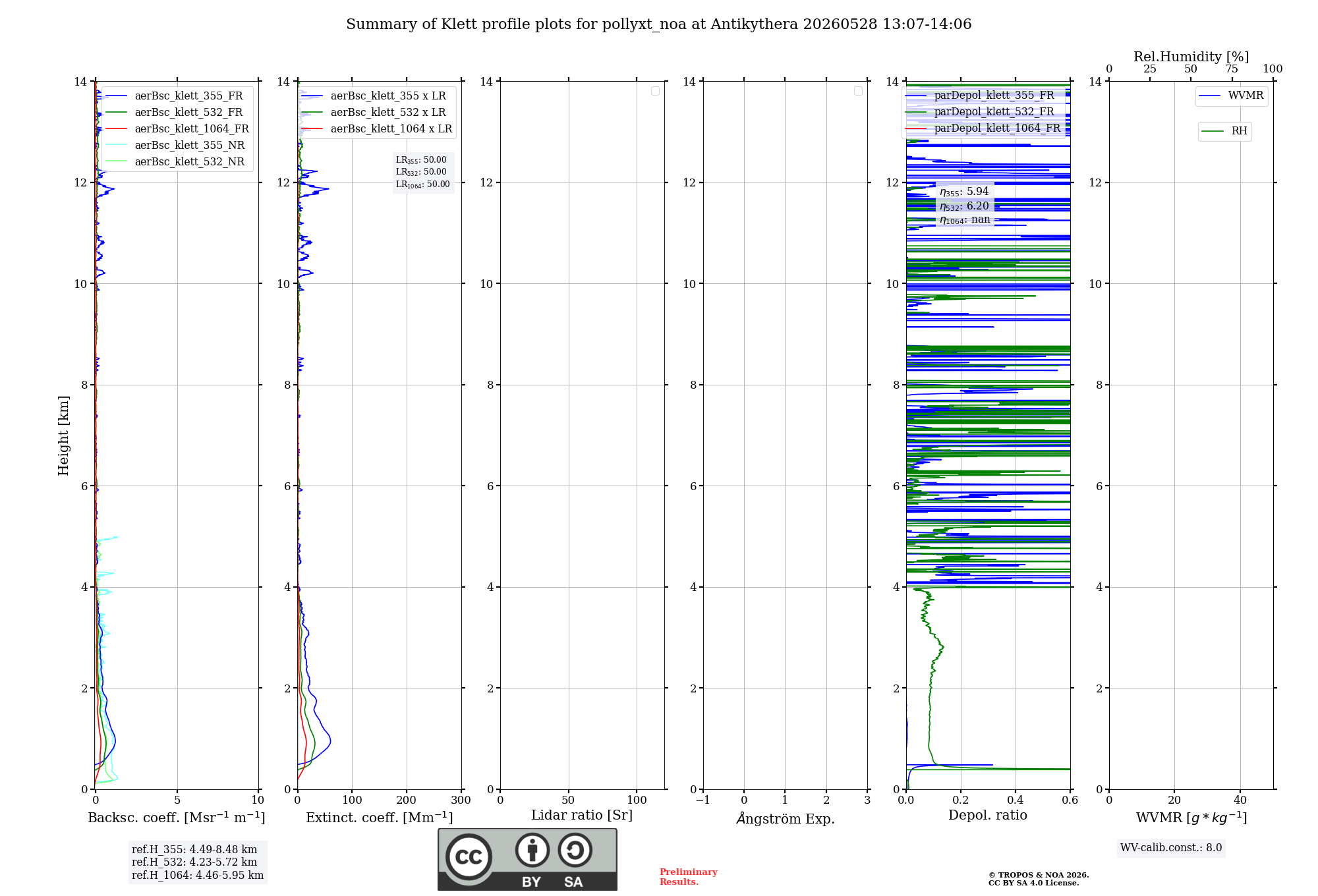Screen dimensions: 1318x896
Task: Select parDepol_klett_532_FR legend entry
Action: coord(983,112)
